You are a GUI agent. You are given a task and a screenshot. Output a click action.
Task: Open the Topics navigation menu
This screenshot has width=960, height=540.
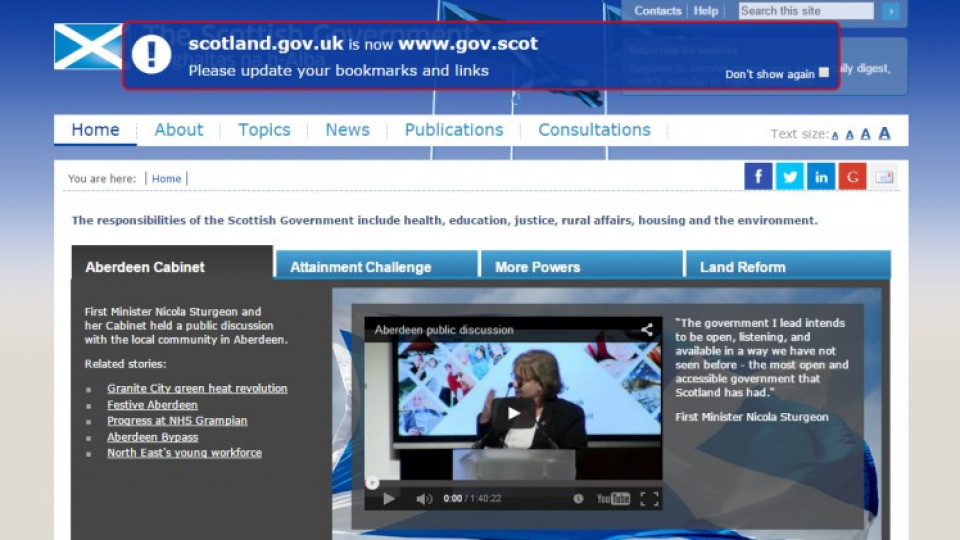tap(264, 130)
